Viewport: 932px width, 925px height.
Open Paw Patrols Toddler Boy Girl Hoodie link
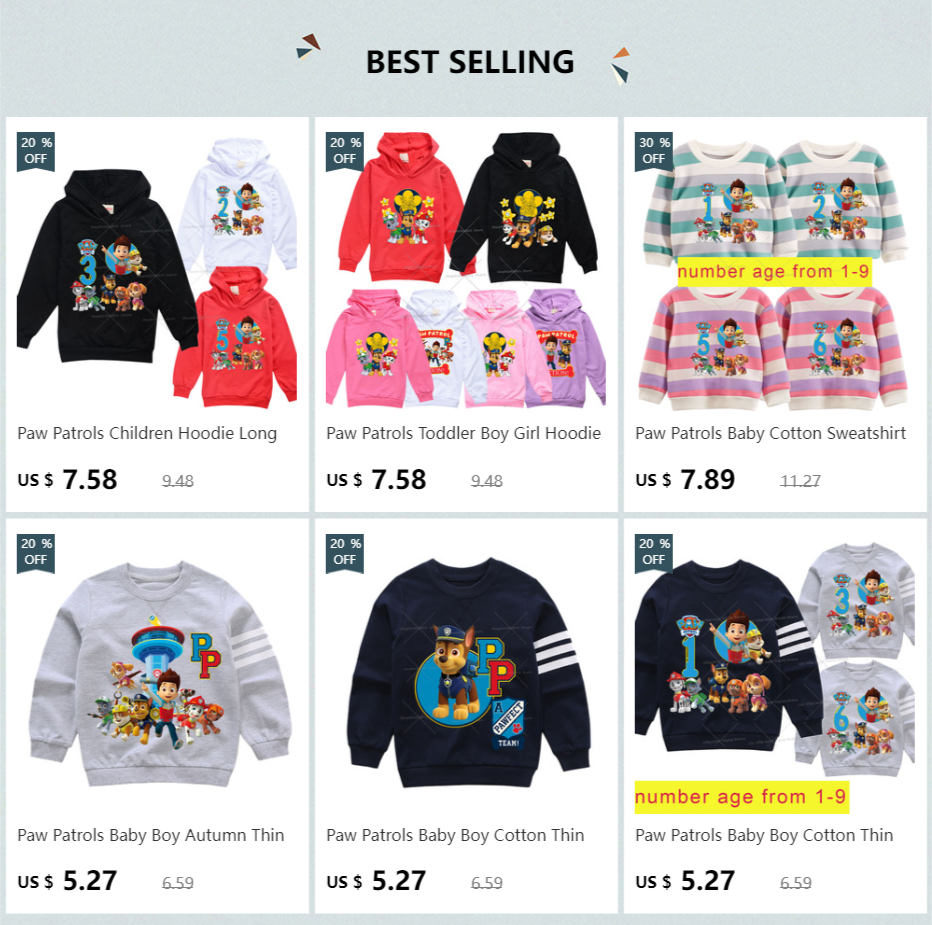click(x=464, y=433)
